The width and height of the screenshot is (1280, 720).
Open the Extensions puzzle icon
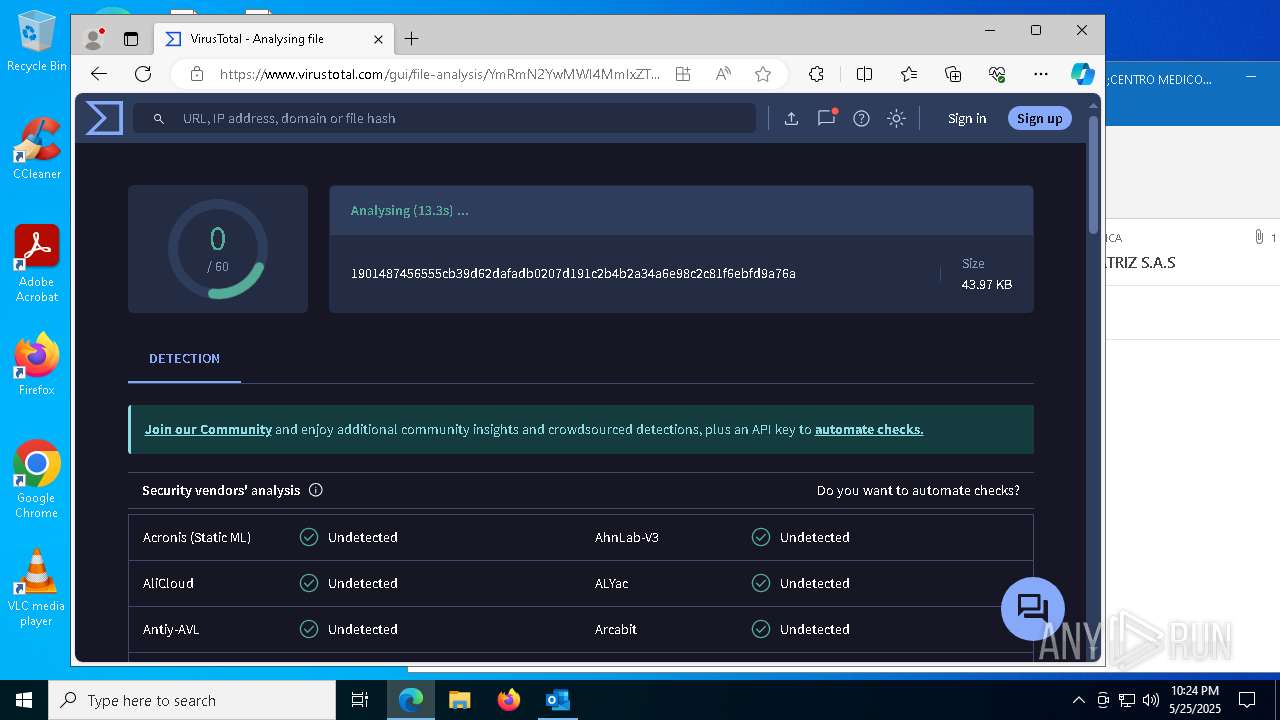[x=816, y=74]
